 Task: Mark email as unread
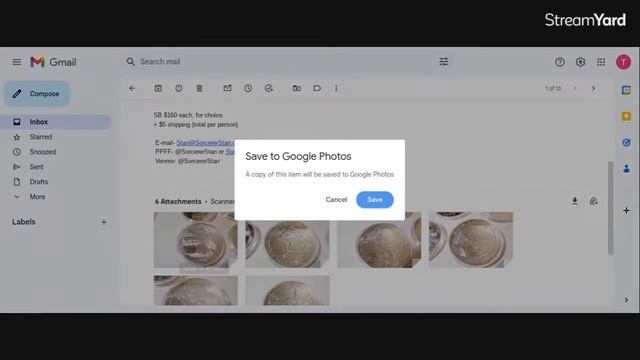(227, 88)
